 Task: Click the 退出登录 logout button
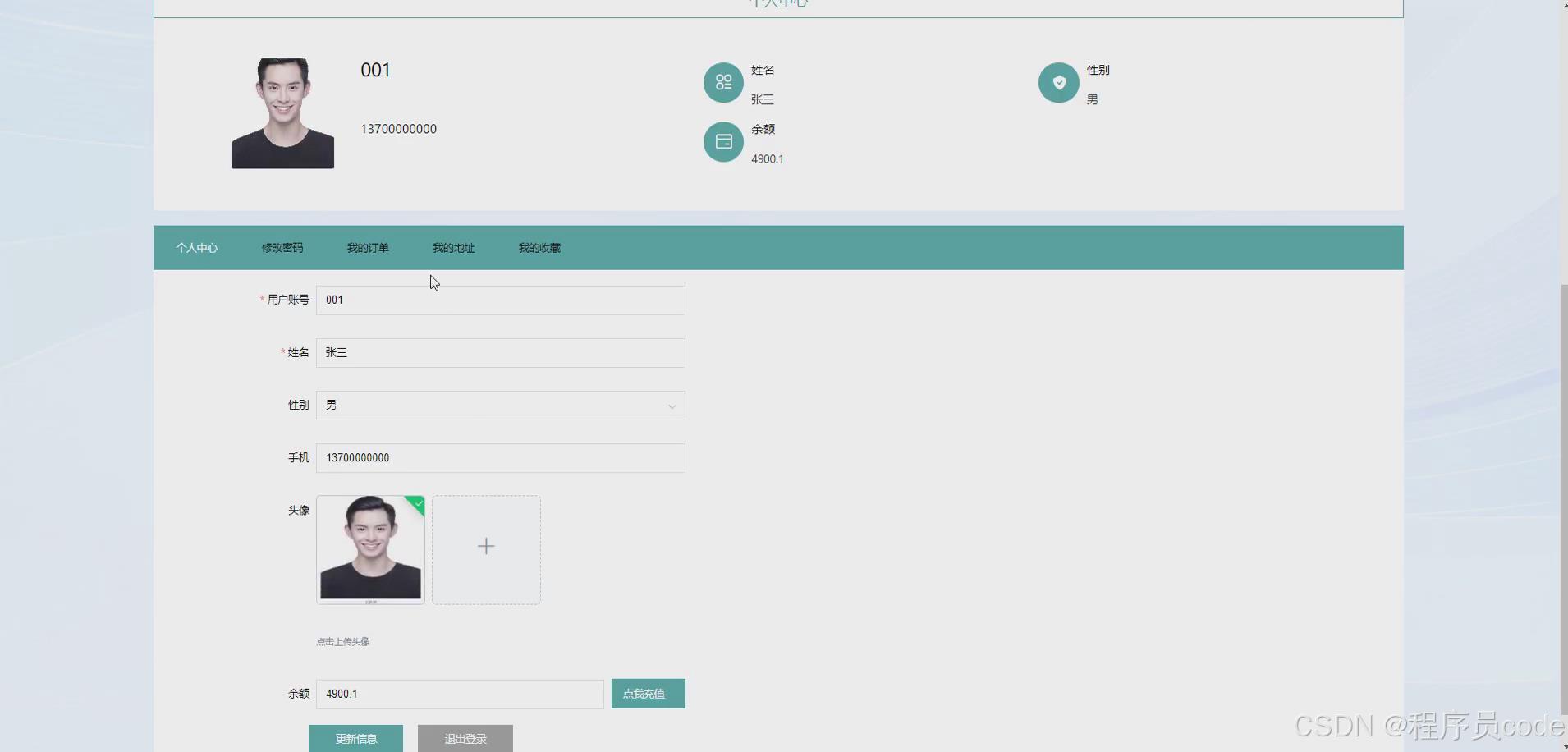point(465,739)
